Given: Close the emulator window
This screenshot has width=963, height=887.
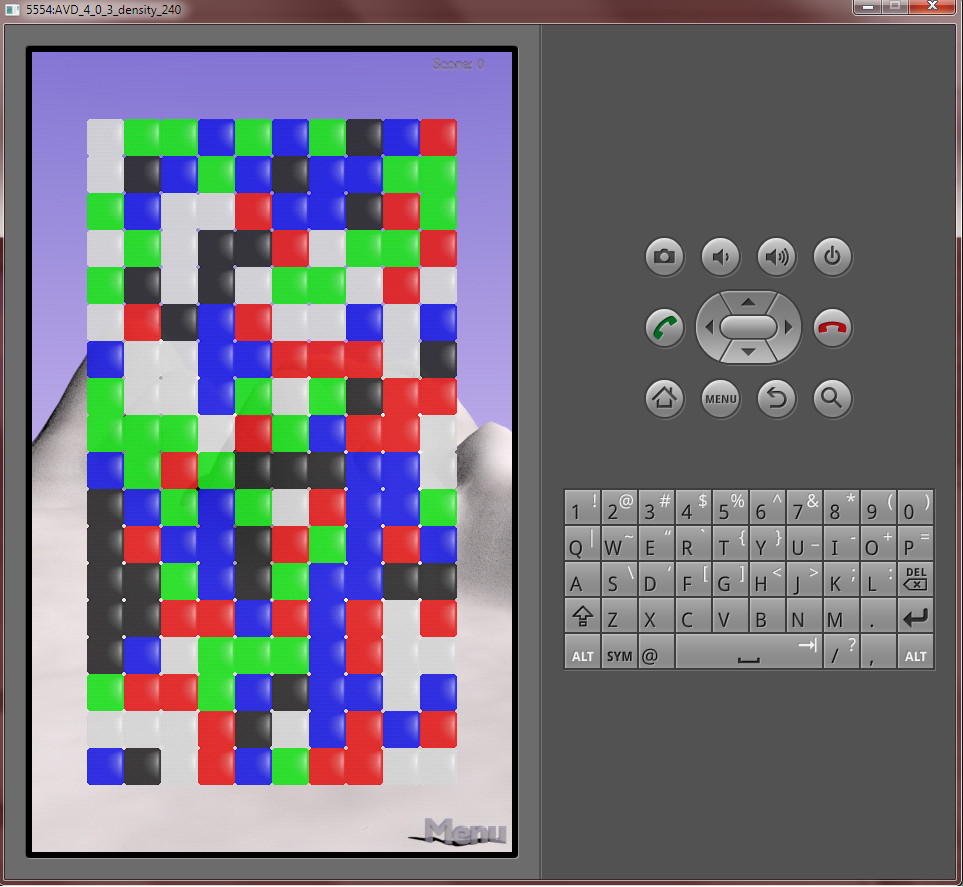Looking at the screenshot, I should pyautogui.click(x=932, y=6).
